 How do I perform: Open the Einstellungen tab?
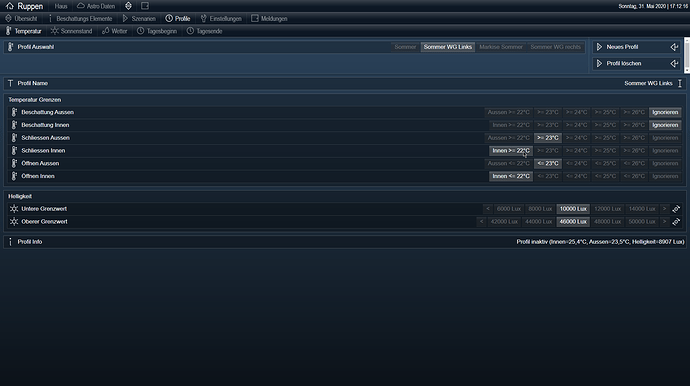click(221, 18)
